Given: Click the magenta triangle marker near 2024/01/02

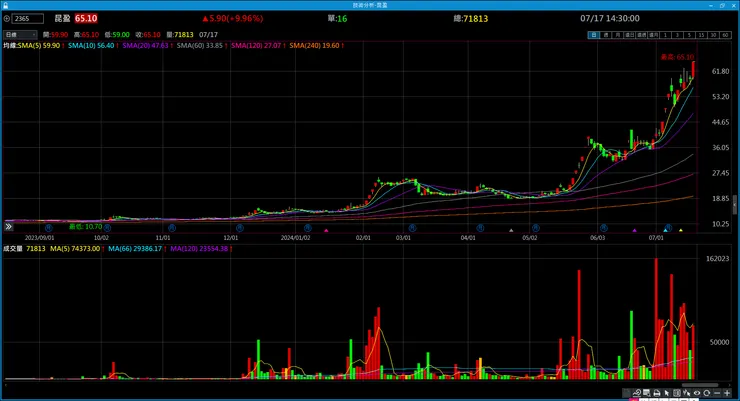Looking at the screenshot, I should (326, 231).
